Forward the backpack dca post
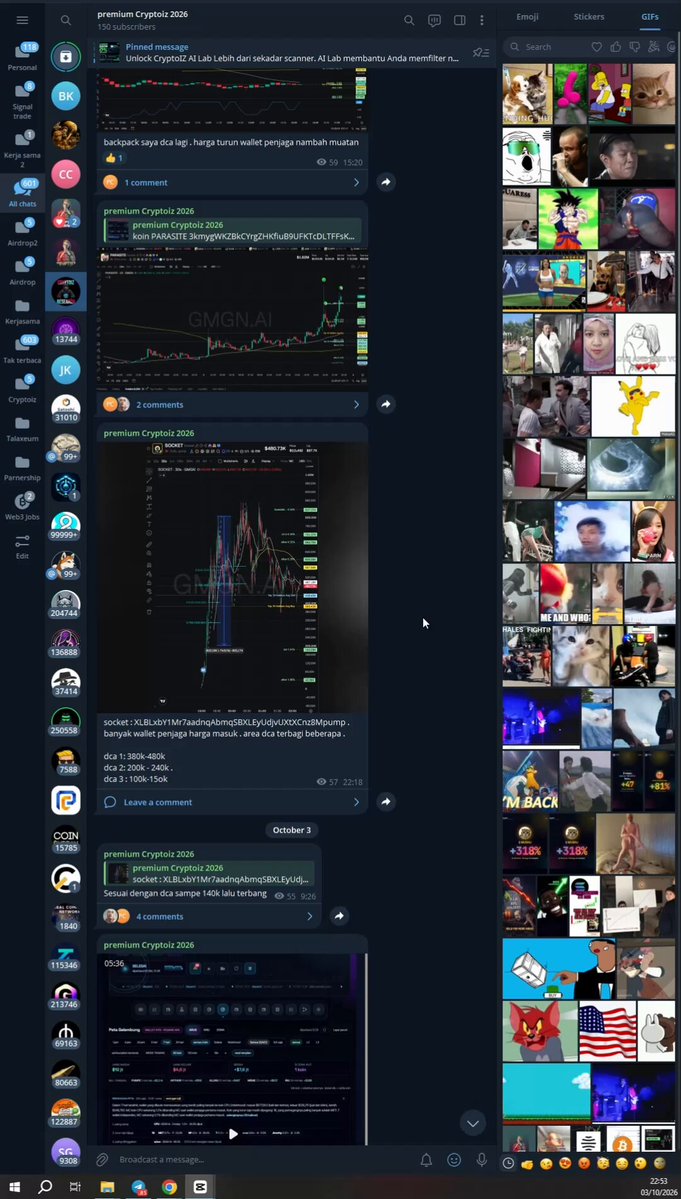Screen dimensions: 681x1199 click(386, 182)
